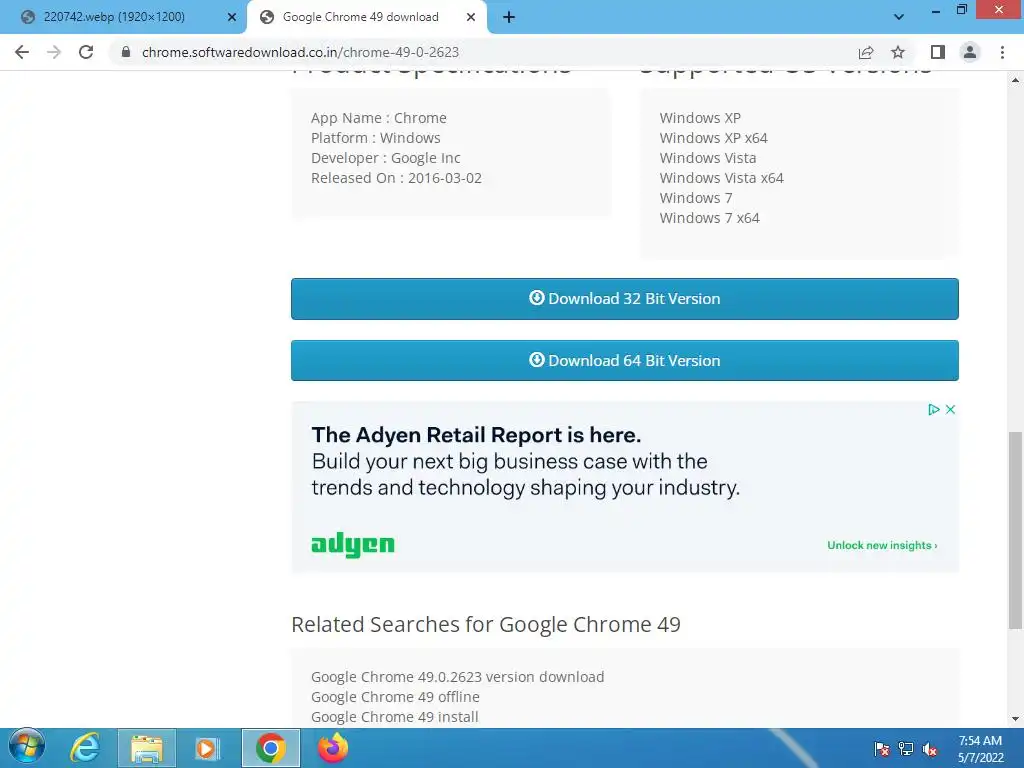Close the 220742.webp tab
This screenshot has width=1024, height=768.
coord(232,17)
